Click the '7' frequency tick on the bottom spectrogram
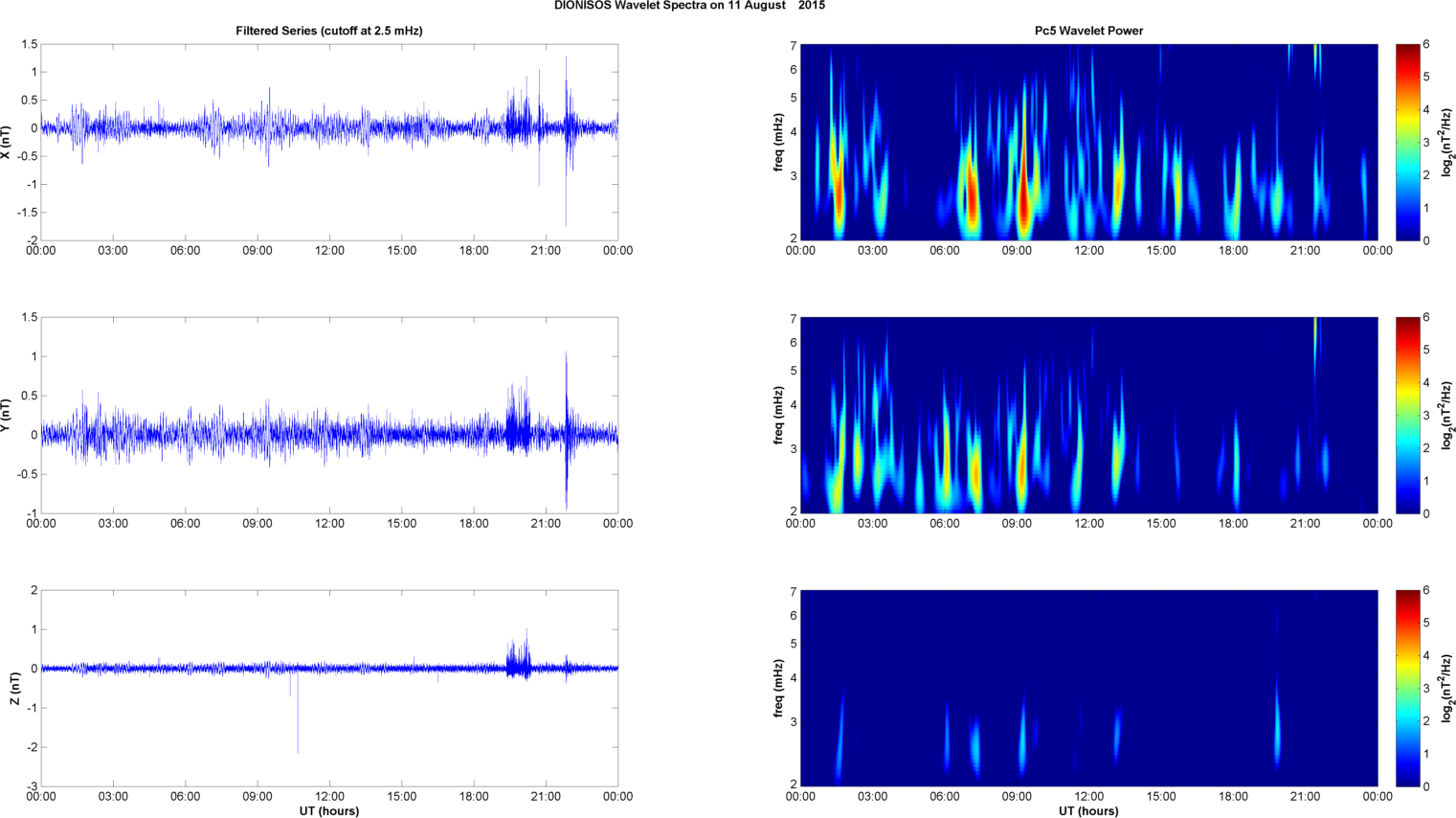Viewport: 1456px width, 818px height. 794,591
